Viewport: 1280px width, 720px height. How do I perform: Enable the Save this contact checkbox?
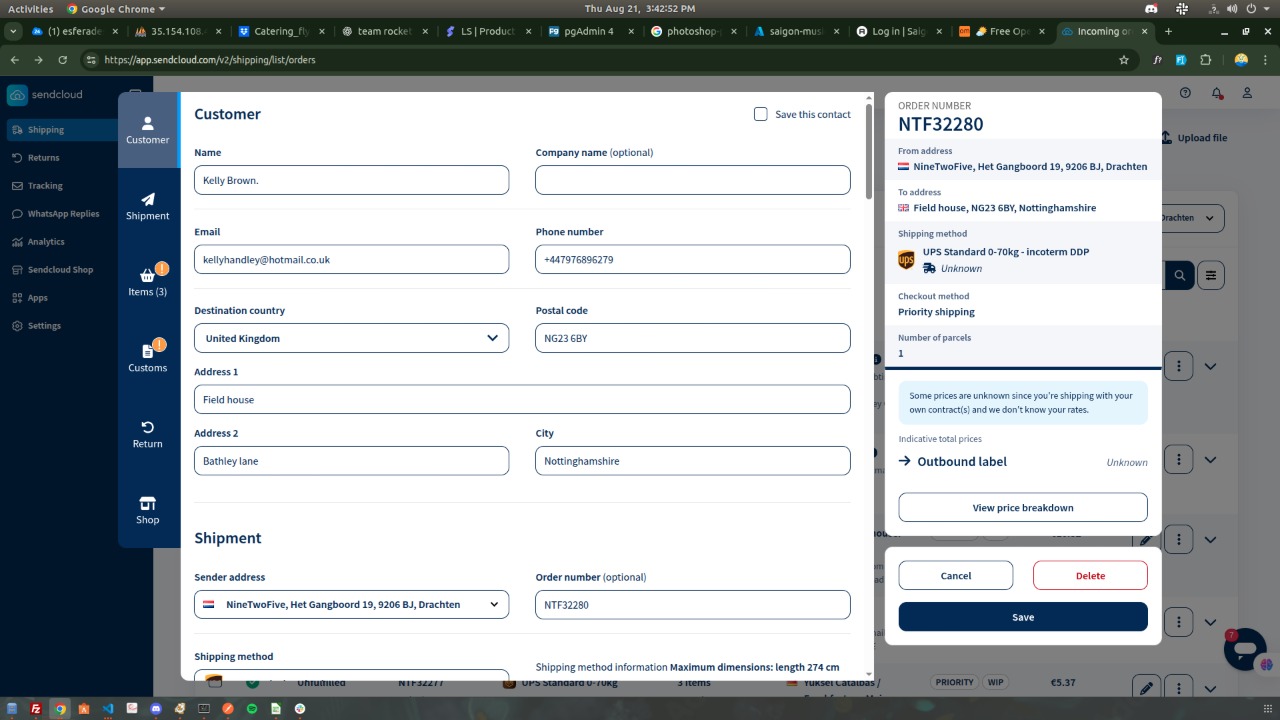(761, 114)
